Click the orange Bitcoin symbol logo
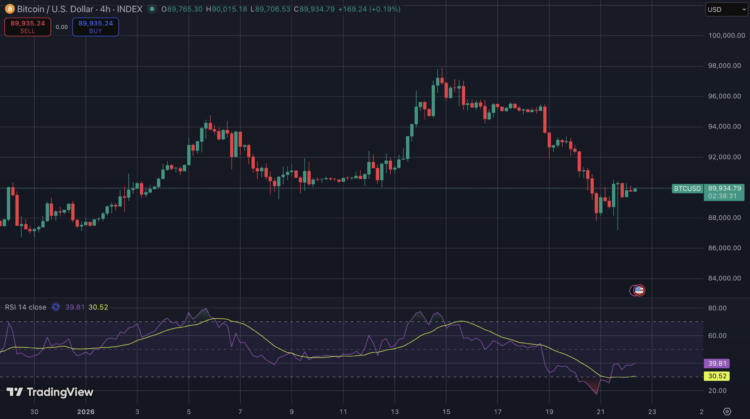 coord(9,9)
